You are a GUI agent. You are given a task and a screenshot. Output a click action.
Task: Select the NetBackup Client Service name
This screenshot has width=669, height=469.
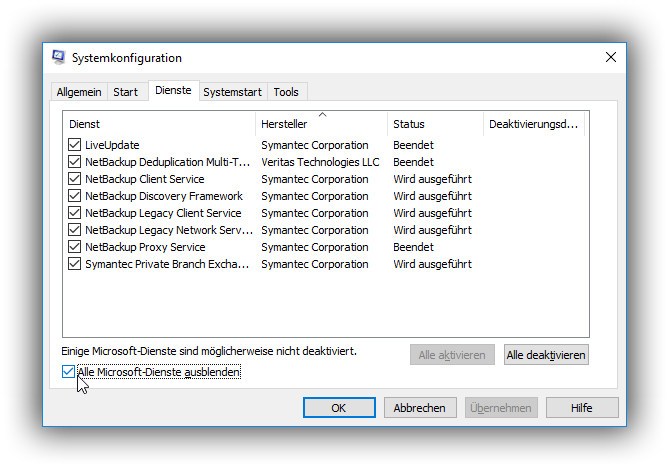pyautogui.click(x=145, y=179)
